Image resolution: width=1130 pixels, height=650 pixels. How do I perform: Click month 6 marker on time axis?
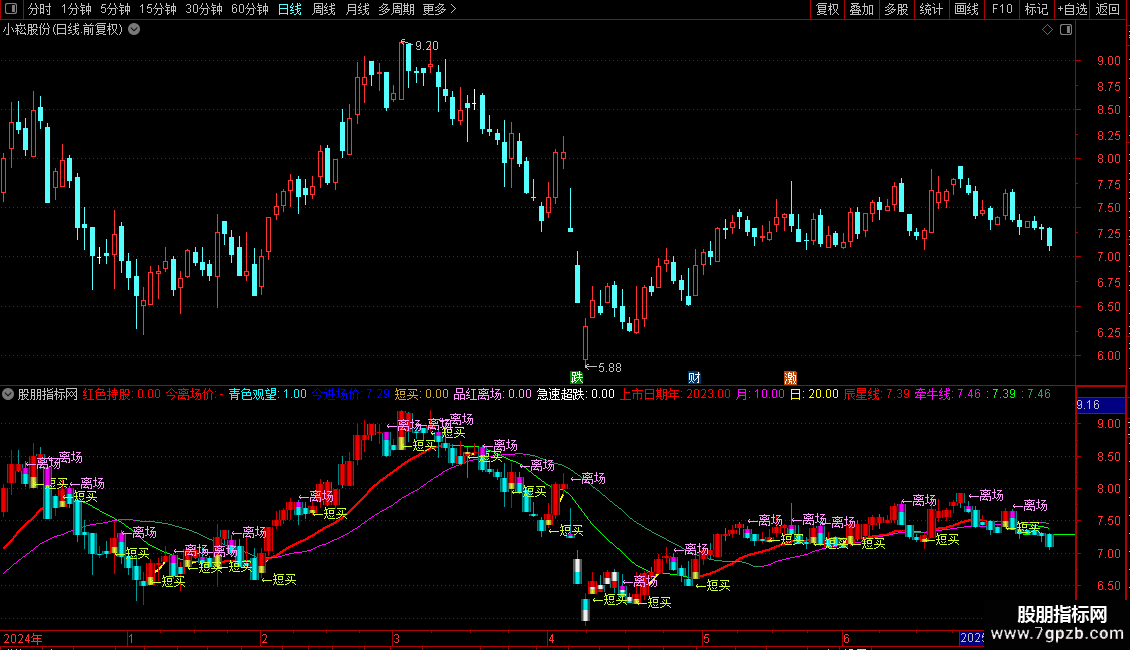pos(846,638)
